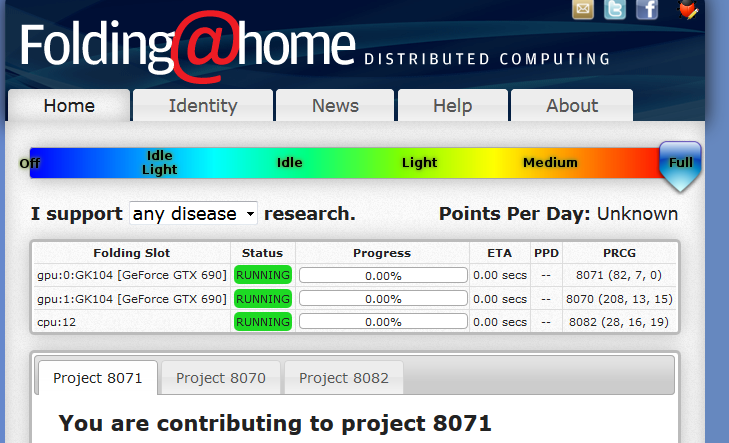The width and height of the screenshot is (729, 443).
Task: Click heading You are contributing to project 8071
Action: 275,423
